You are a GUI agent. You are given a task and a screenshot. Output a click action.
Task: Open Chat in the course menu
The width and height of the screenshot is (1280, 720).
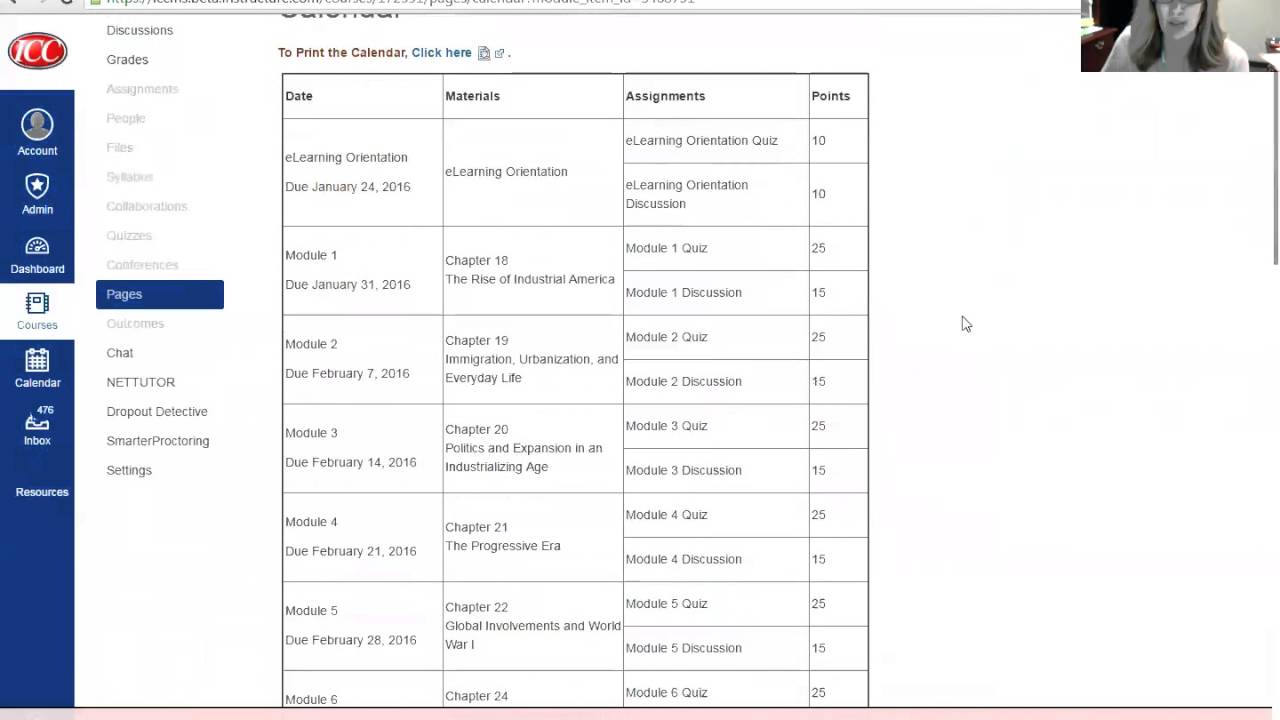click(120, 353)
